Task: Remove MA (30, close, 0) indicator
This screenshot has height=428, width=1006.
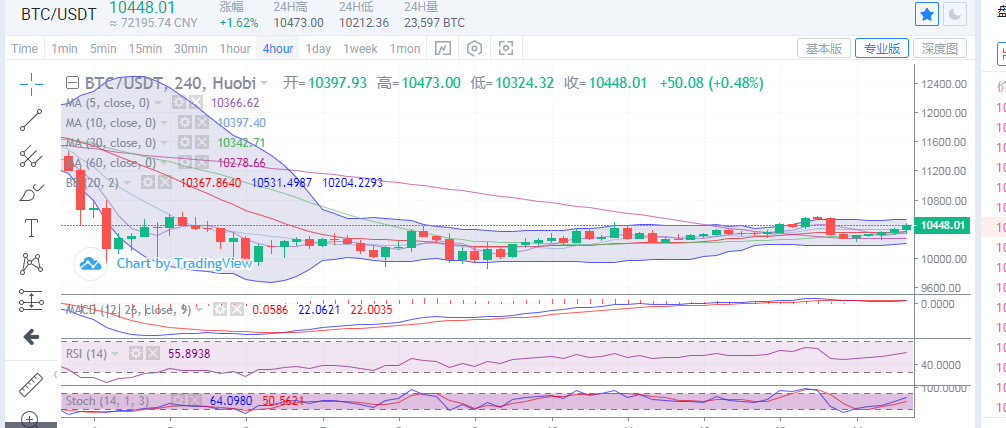Action: pos(202,142)
